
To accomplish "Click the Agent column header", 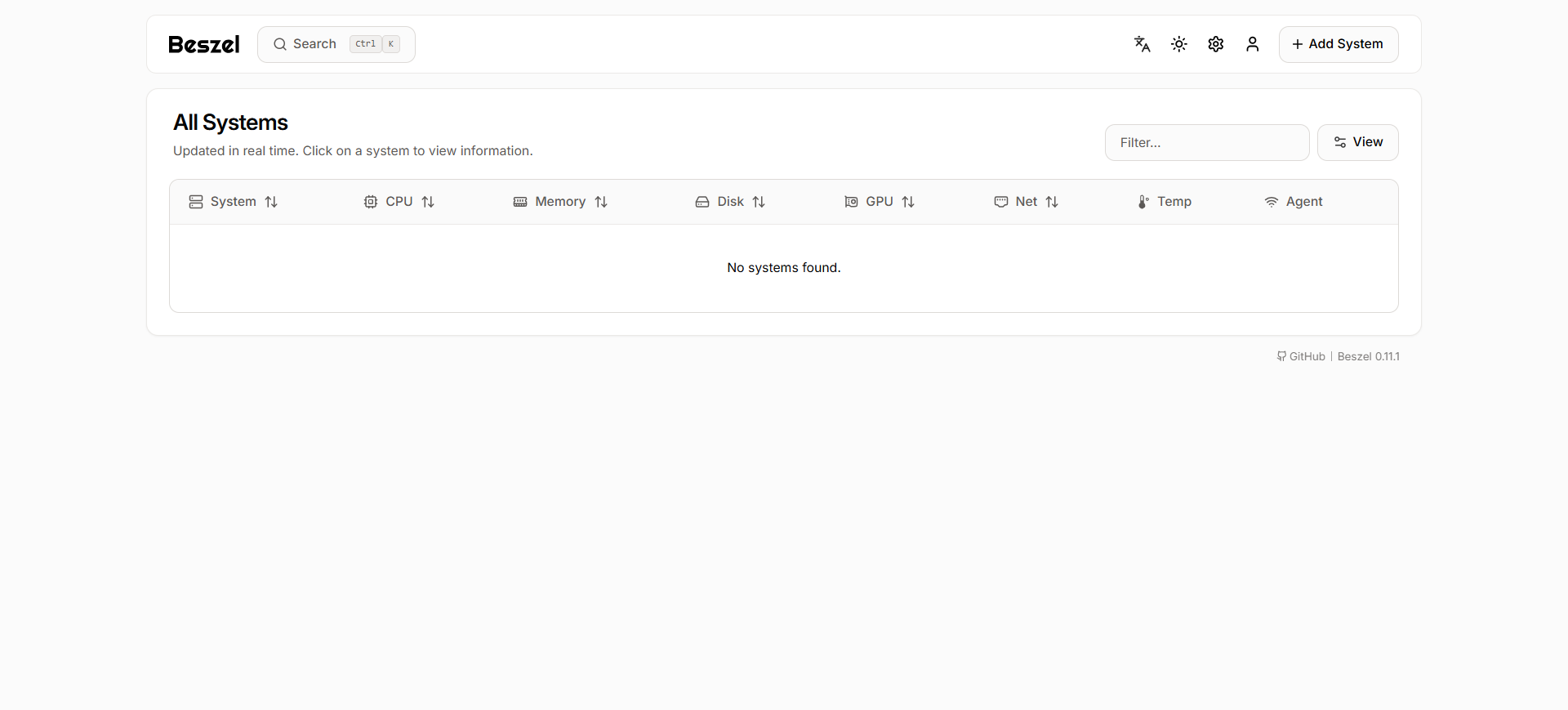I will [1294, 202].
